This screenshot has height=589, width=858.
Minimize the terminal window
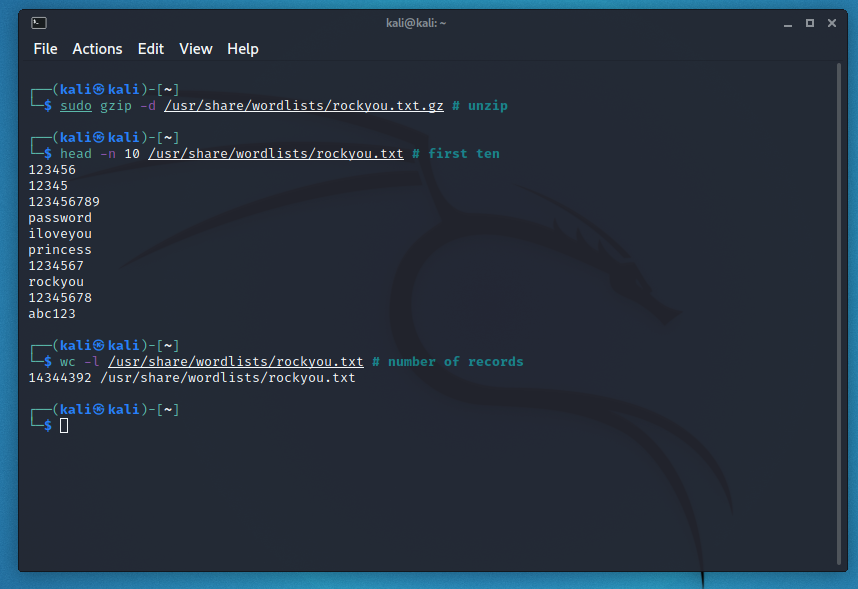pos(788,23)
